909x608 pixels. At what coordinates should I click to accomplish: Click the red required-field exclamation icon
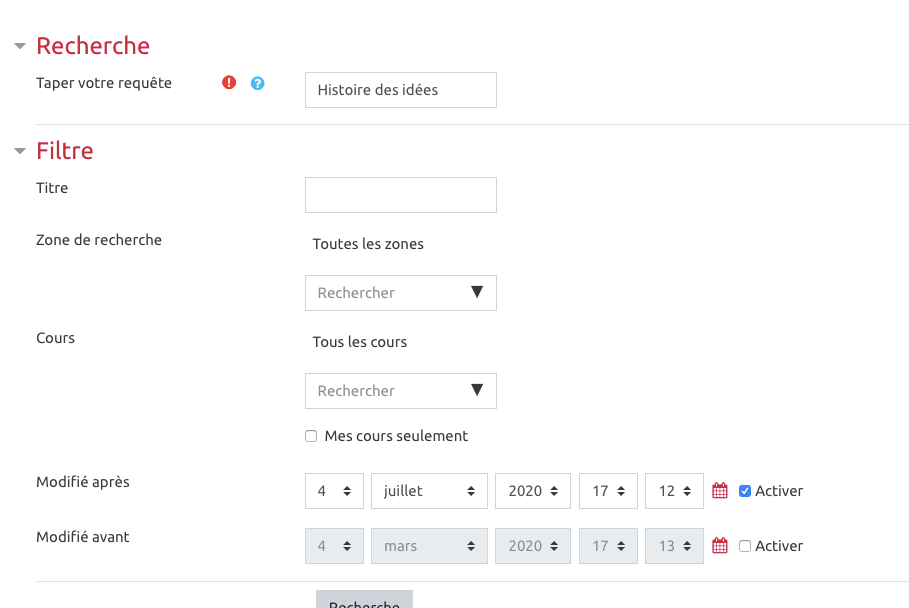(x=229, y=83)
